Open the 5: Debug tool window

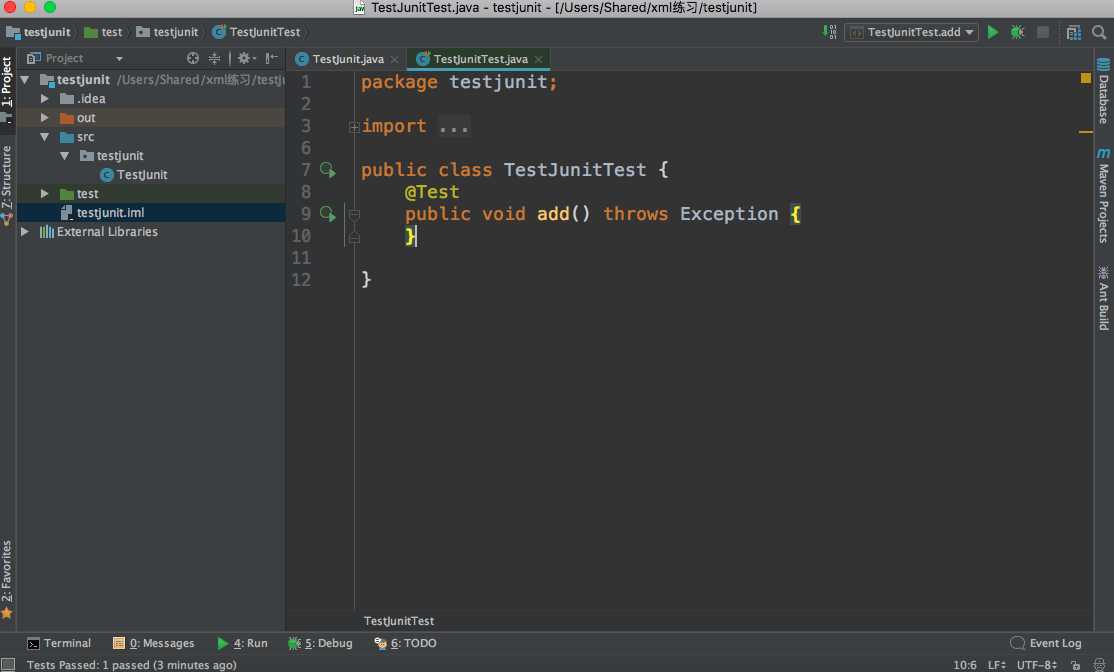point(320,643)
